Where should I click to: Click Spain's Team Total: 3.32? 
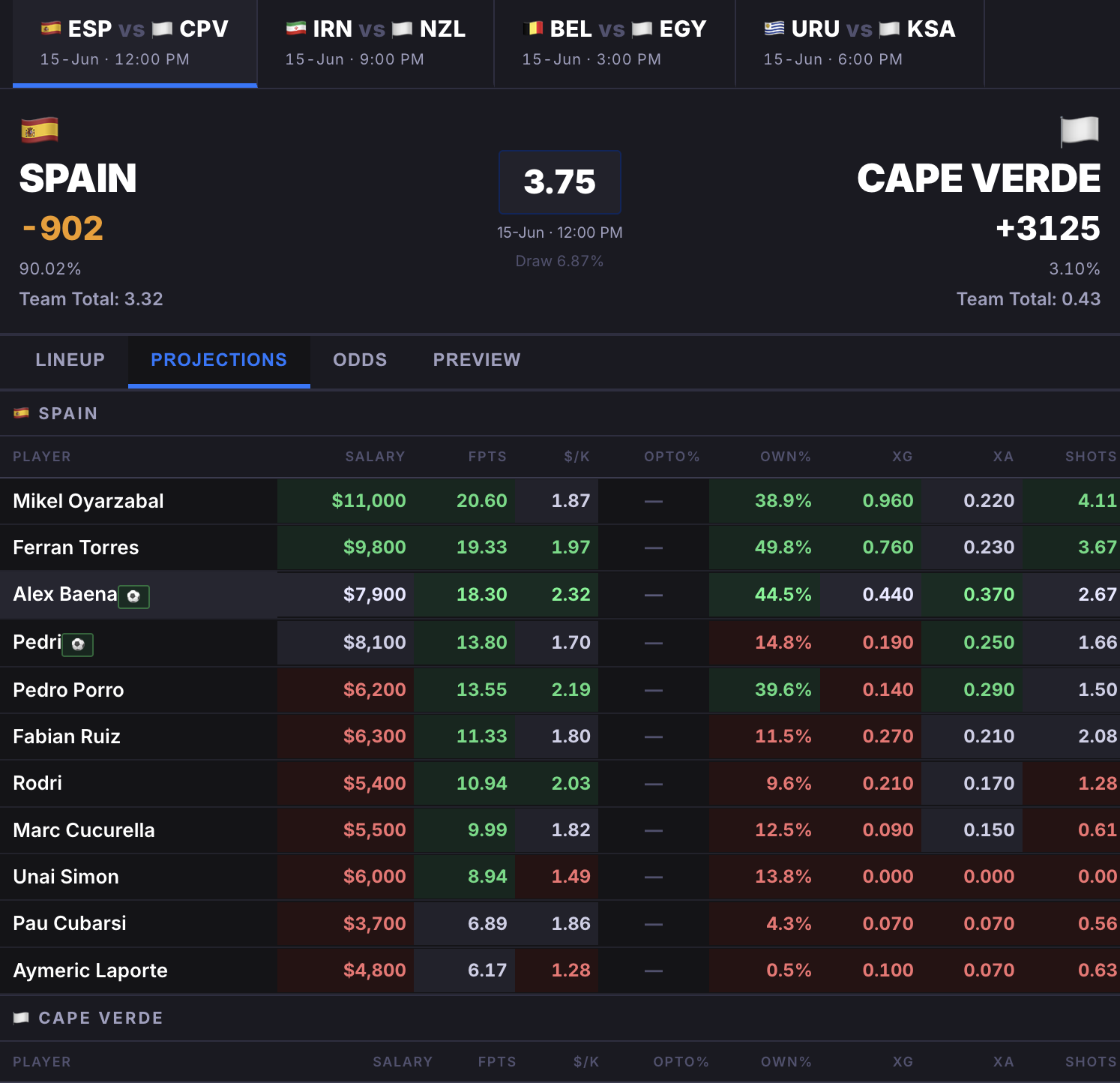91,299
